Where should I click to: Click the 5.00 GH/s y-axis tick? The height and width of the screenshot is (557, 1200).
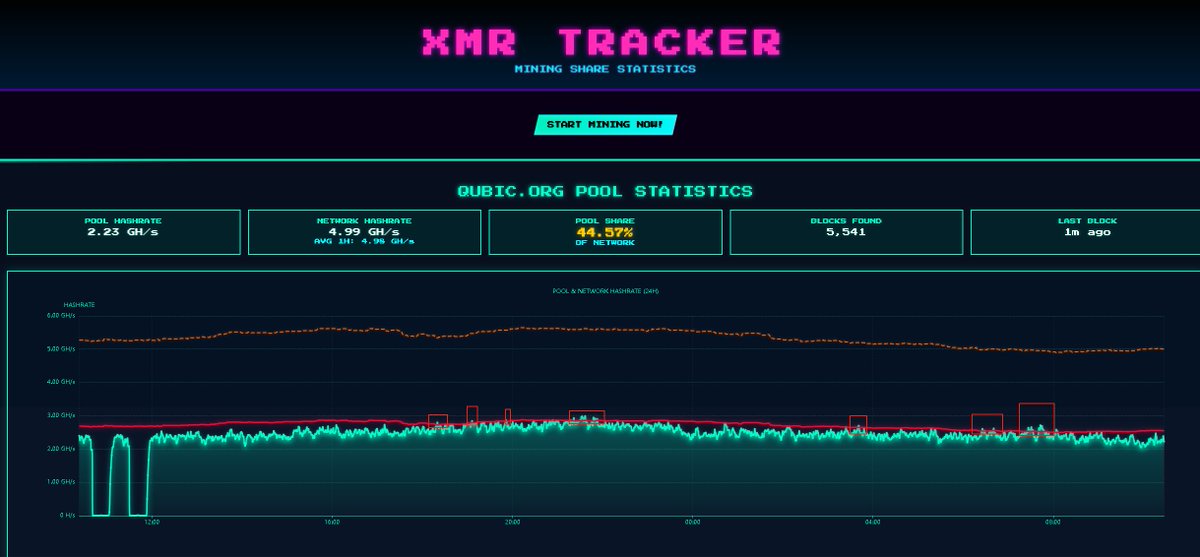(61, 349)
